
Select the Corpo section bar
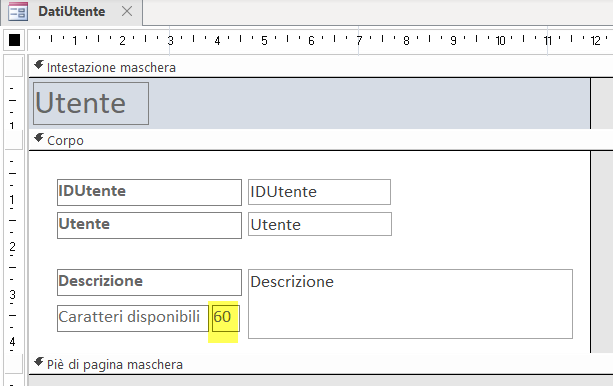(321, 140)
